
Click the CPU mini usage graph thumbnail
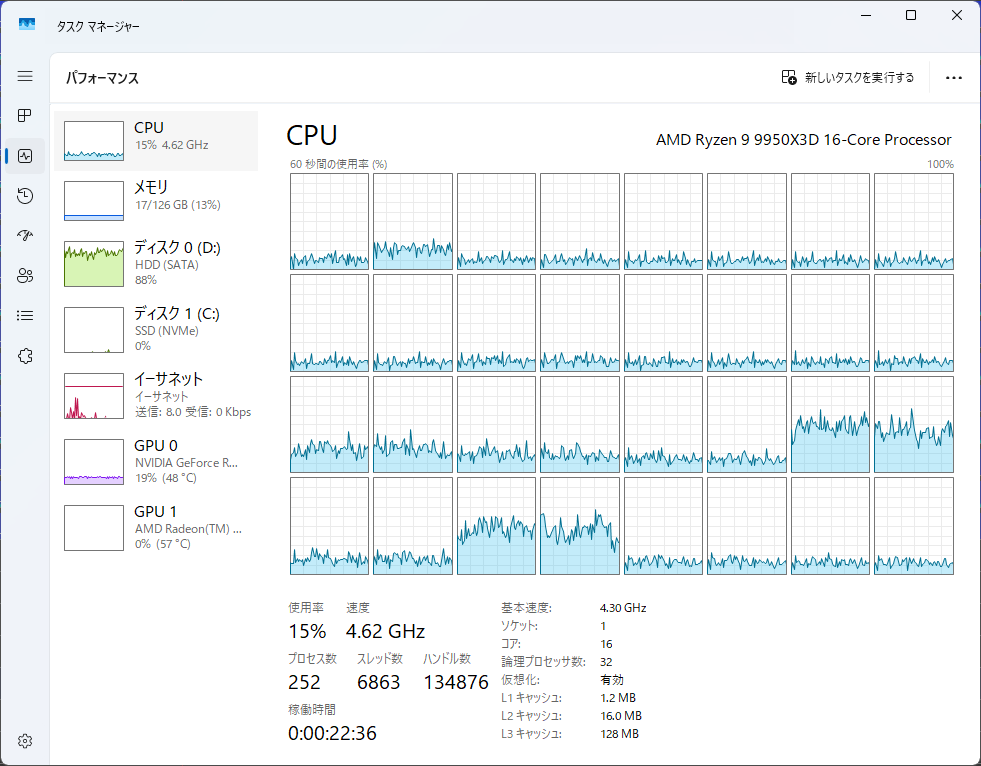click(x=94, y=141)
